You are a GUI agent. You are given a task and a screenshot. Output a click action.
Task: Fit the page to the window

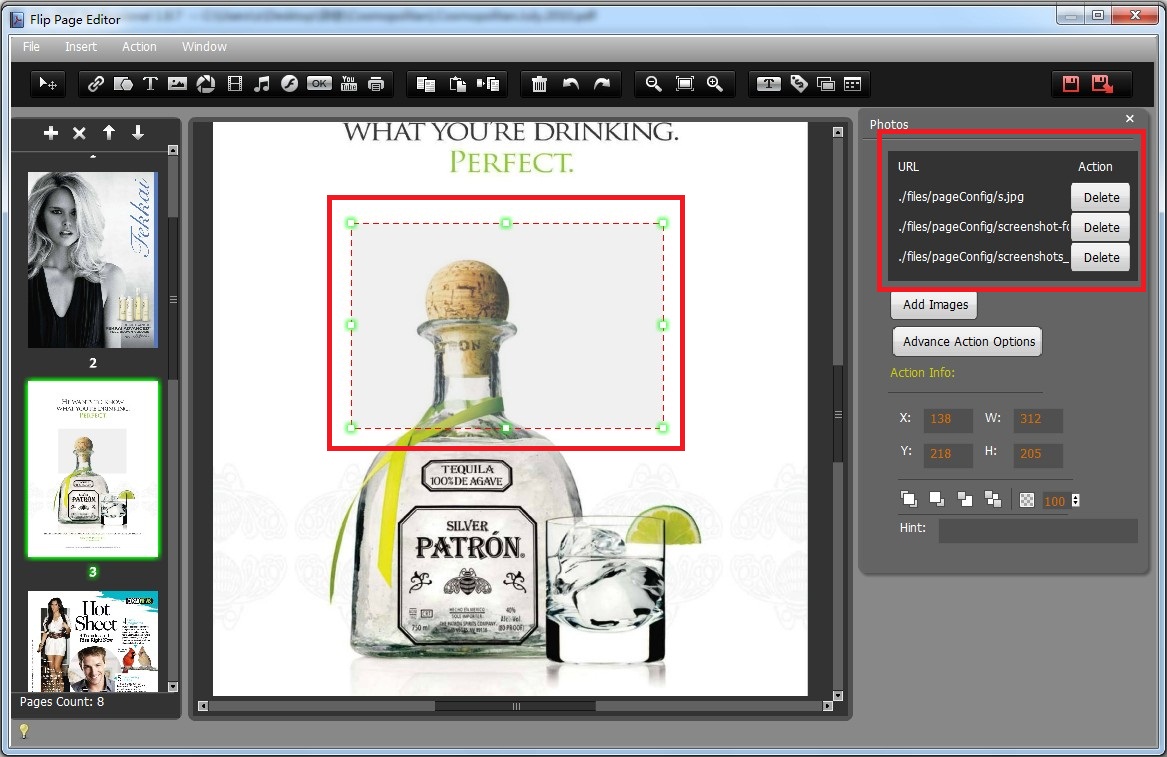click(685, 84)
